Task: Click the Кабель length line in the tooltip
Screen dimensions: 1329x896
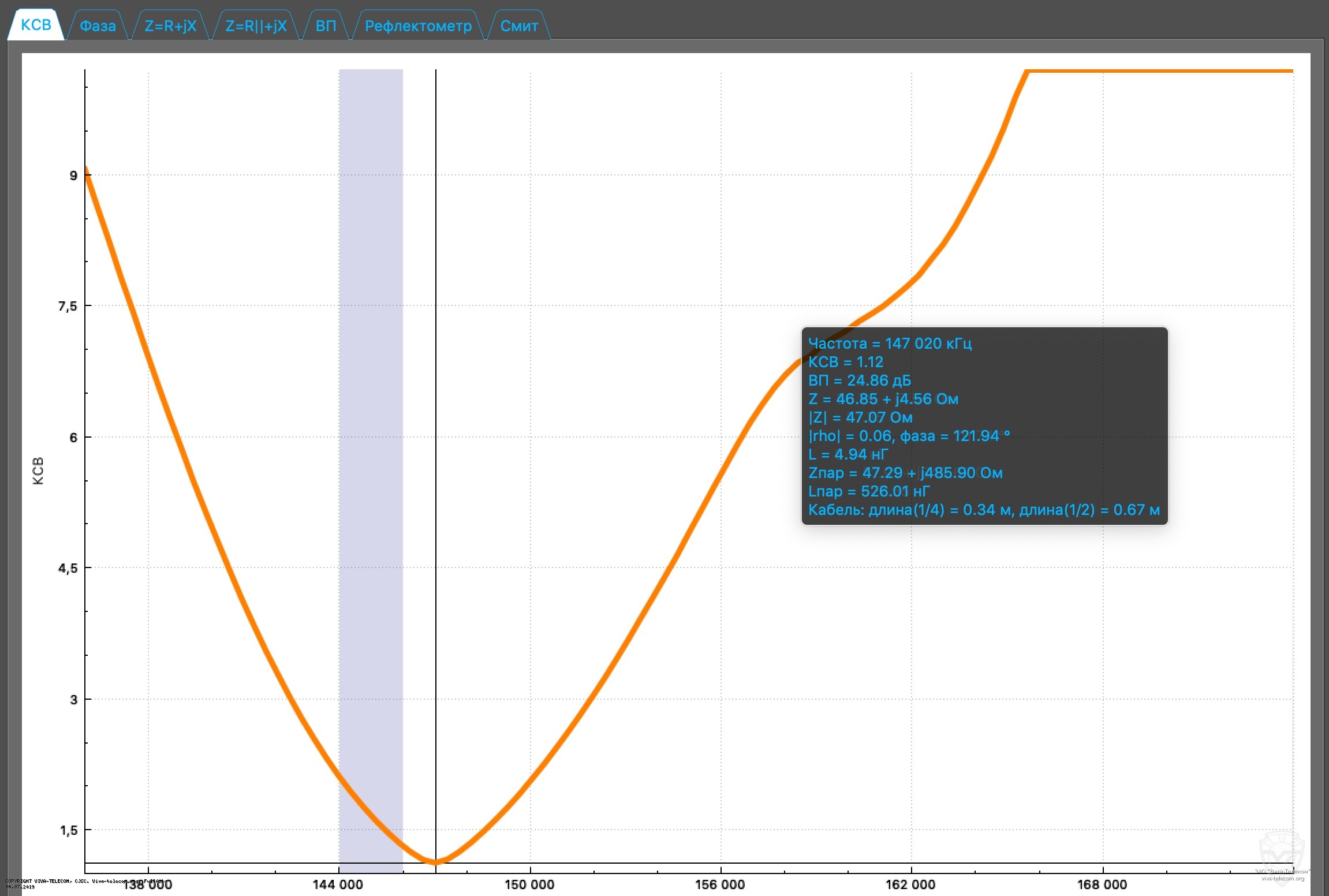Action: (x=983, y=510)
